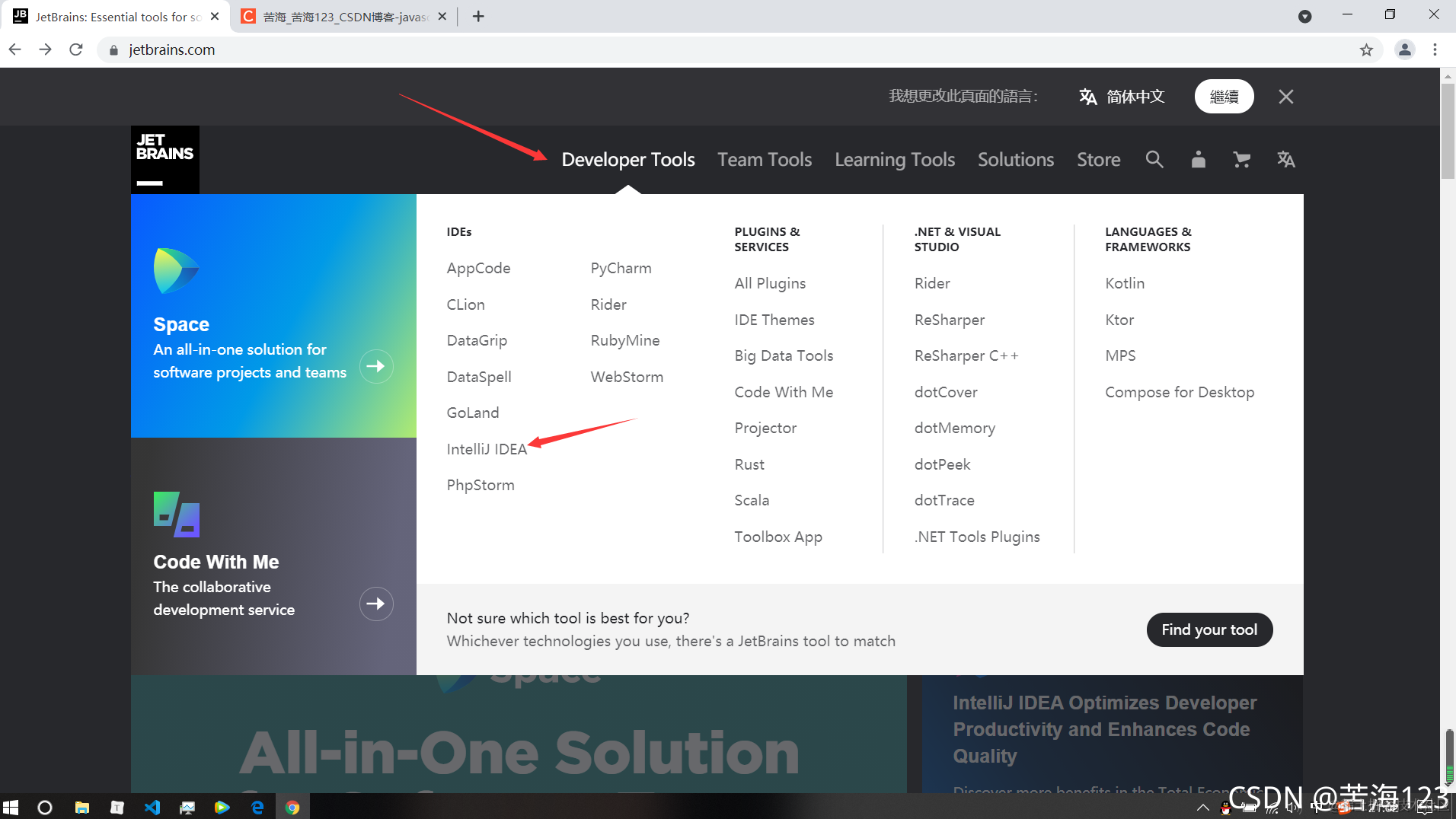Screen dimensions: 1456x819
Task: Open the IDE Themes link
Action: coord(774,320)
